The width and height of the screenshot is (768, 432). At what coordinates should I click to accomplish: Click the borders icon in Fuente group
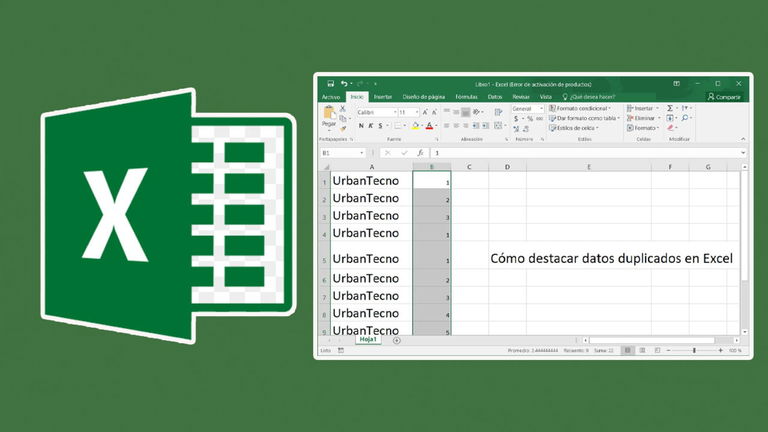tap(398, 126)
